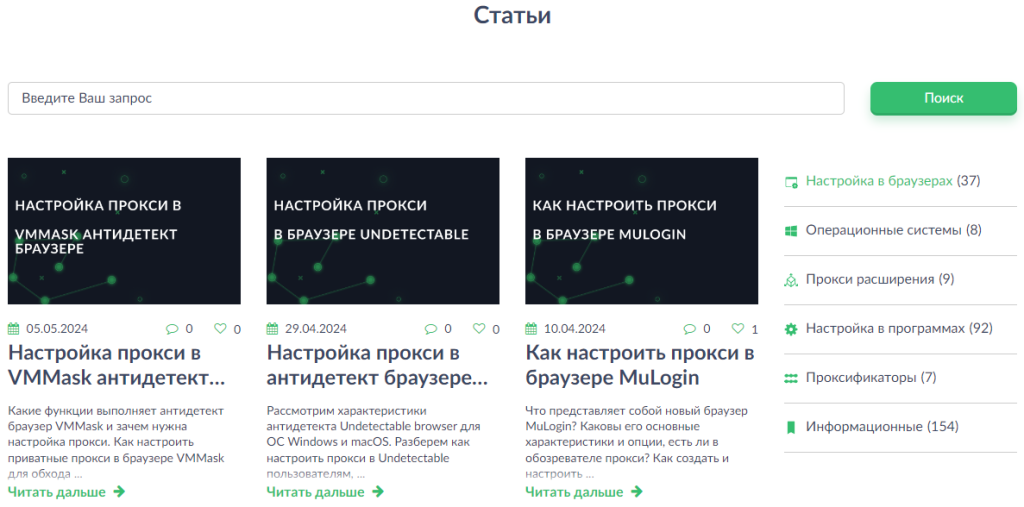Click the proxifiers category icon
1024x507 pixels.
pyautogui.click(x=791, y=378)
